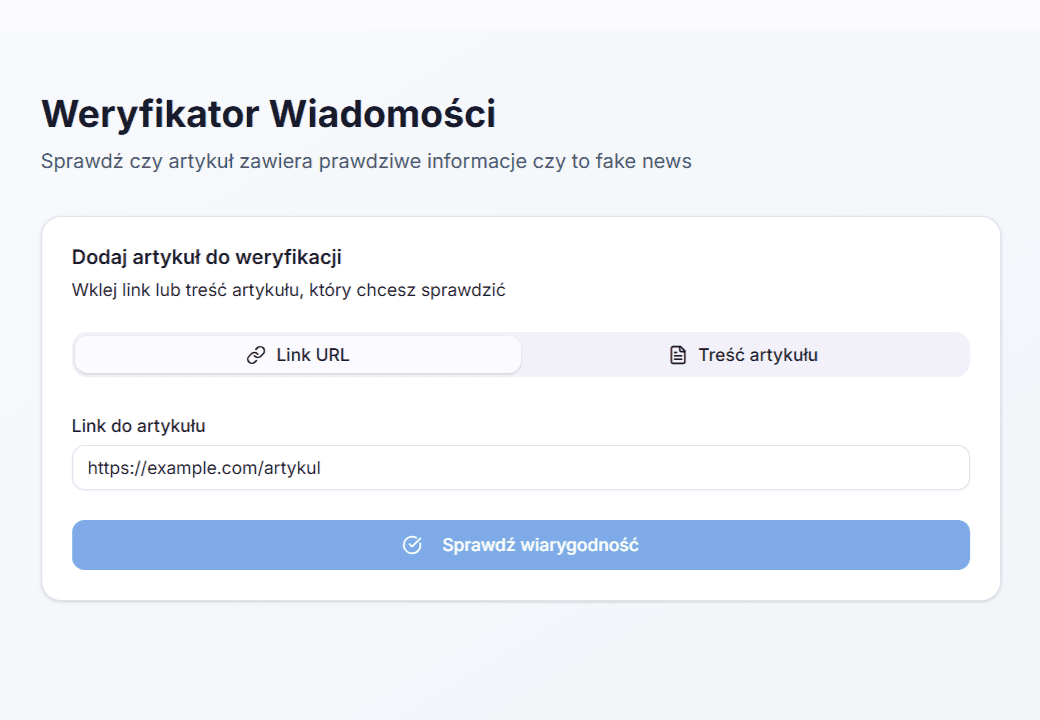The height and width of the screenshot is (720, 1040).
Task: Click the word Weryfikator in the heading
Action: pos(151,114)
